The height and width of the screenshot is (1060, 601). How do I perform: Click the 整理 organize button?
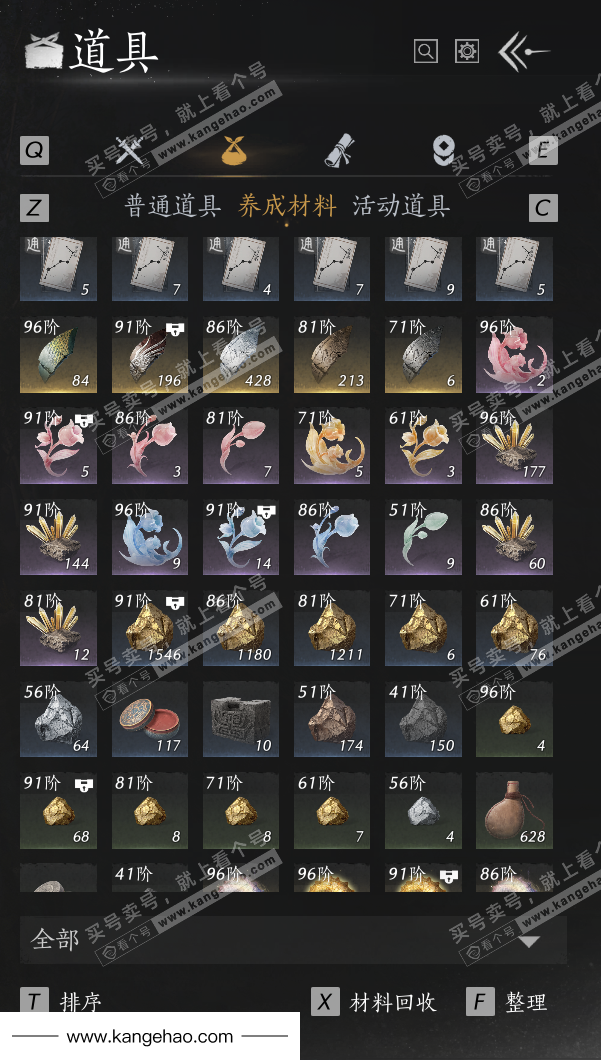point(506,1001)
